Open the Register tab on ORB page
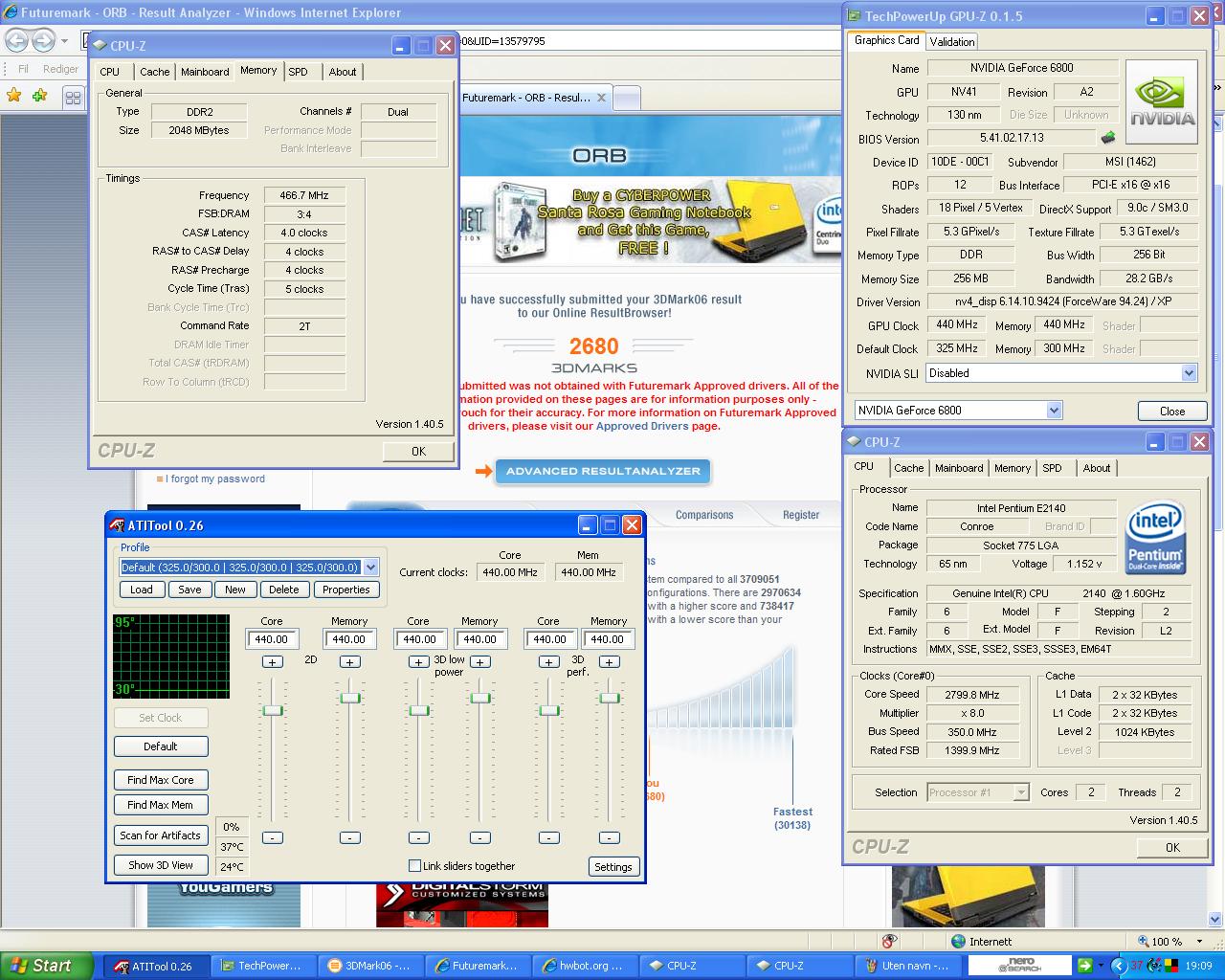Viewport: 1225px width, 980px height. tap(801, 515)
